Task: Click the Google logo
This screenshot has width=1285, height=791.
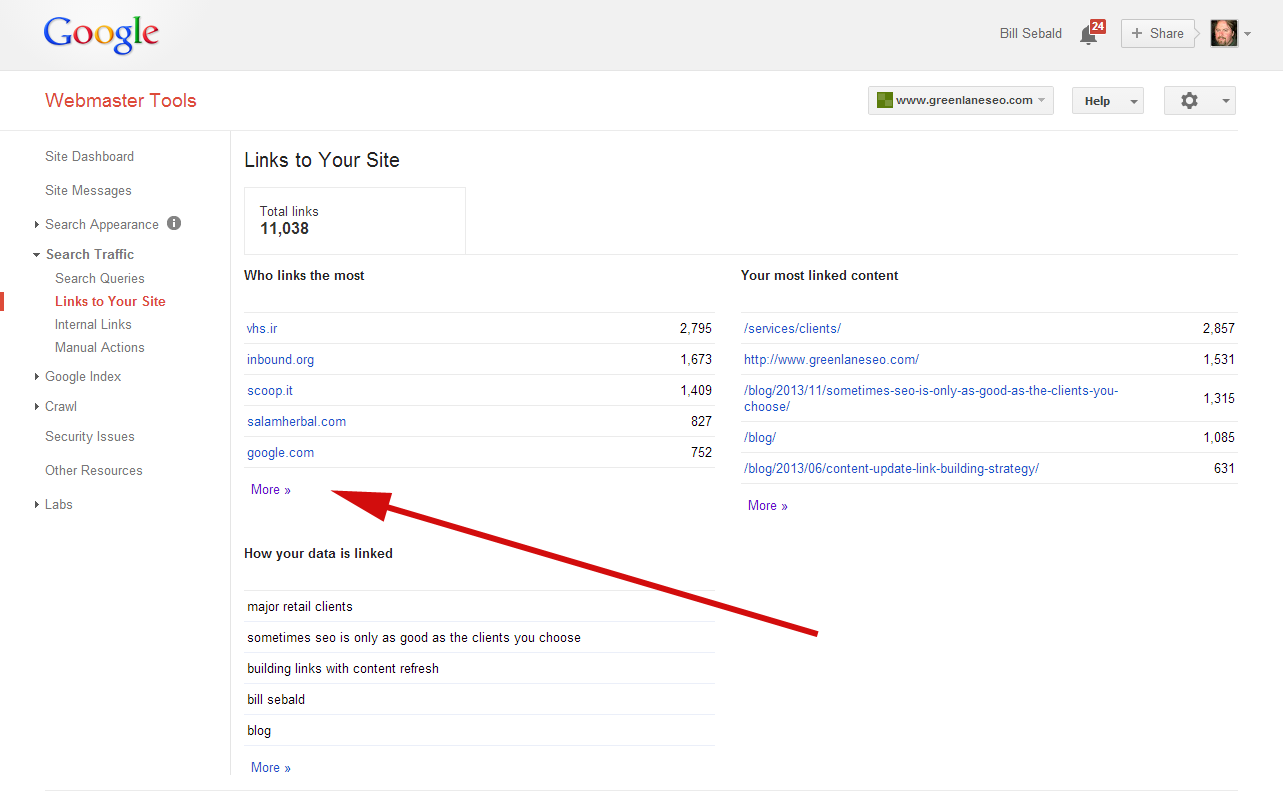Action: (x=101, y=35)
